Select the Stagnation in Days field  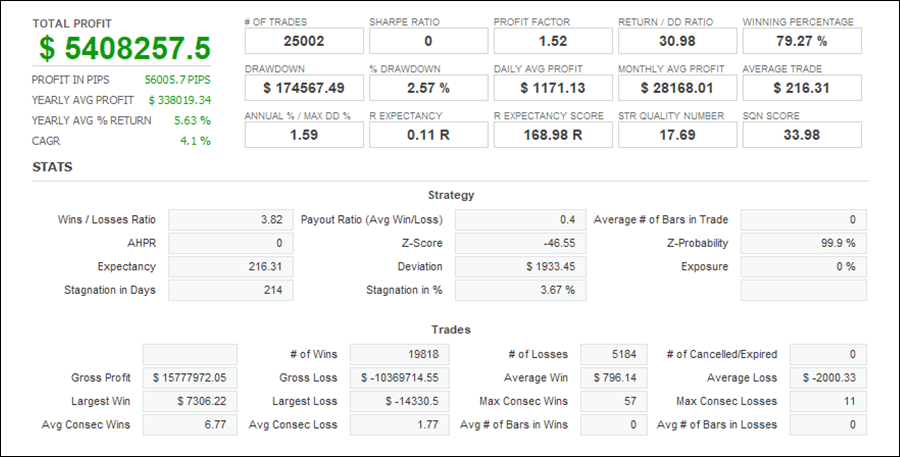click(x=231, y=291)
